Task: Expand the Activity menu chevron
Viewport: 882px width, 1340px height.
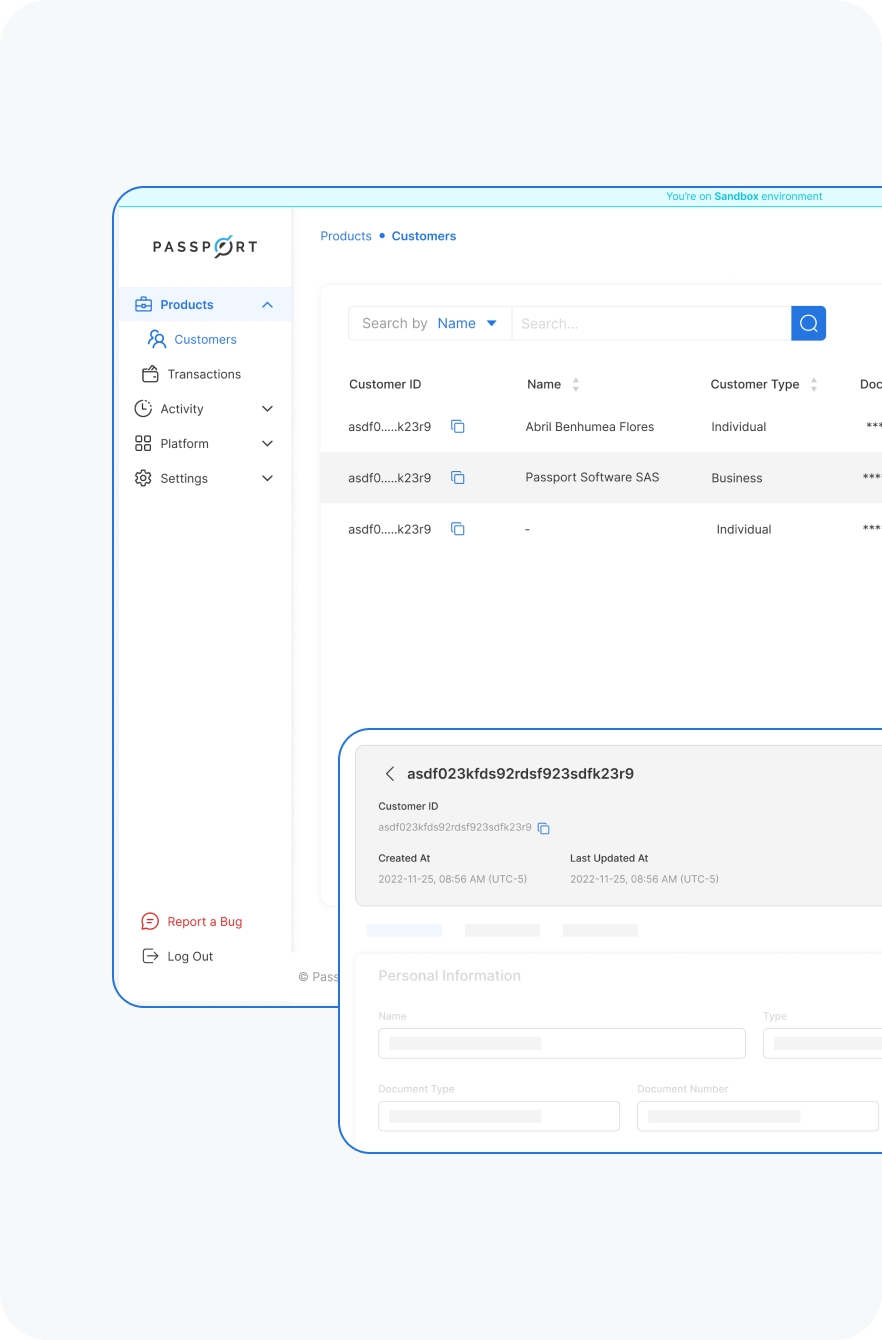Action: (x=267, y=409)
